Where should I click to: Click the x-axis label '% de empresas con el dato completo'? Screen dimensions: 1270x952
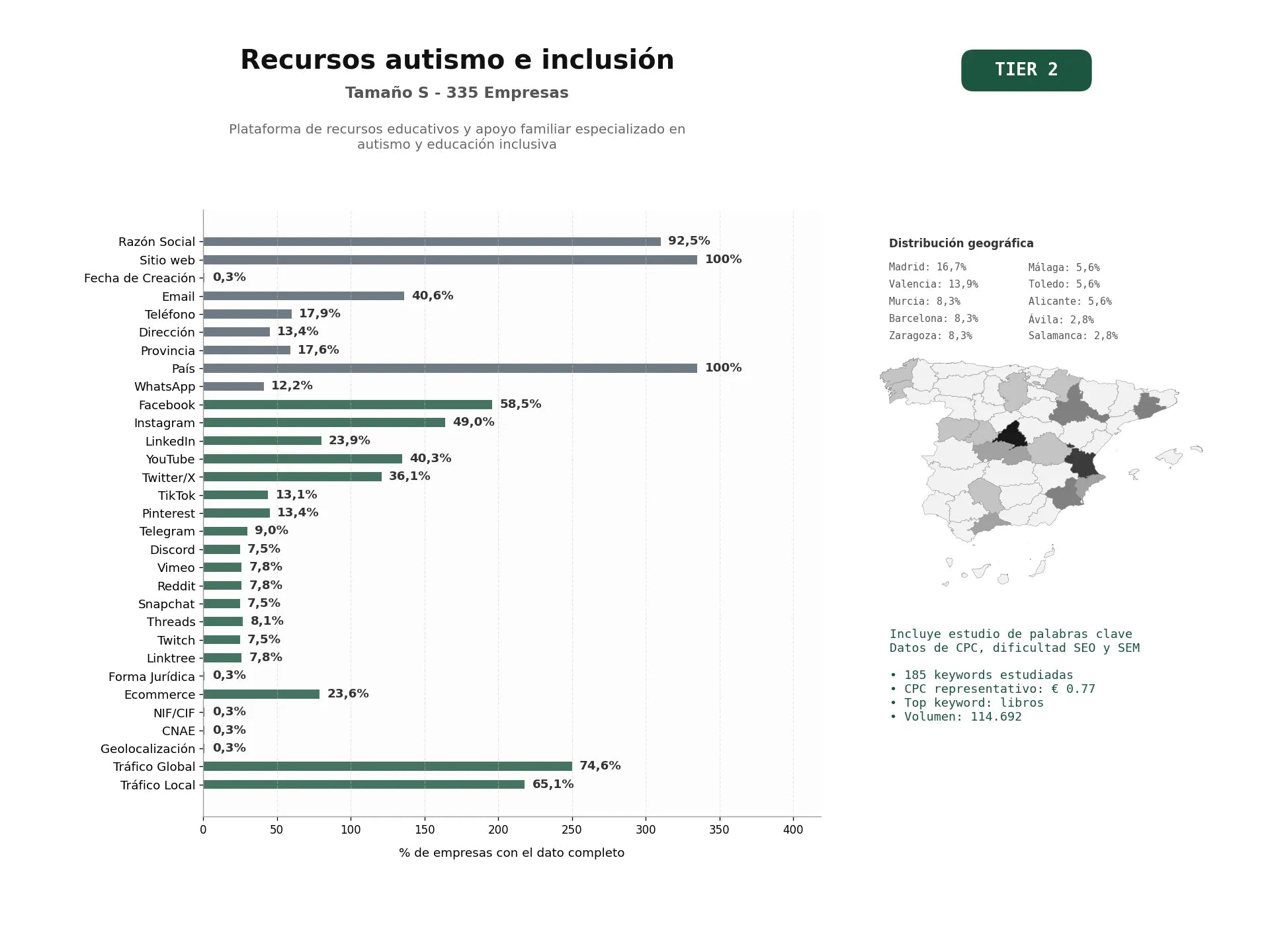tap(511, 853)
